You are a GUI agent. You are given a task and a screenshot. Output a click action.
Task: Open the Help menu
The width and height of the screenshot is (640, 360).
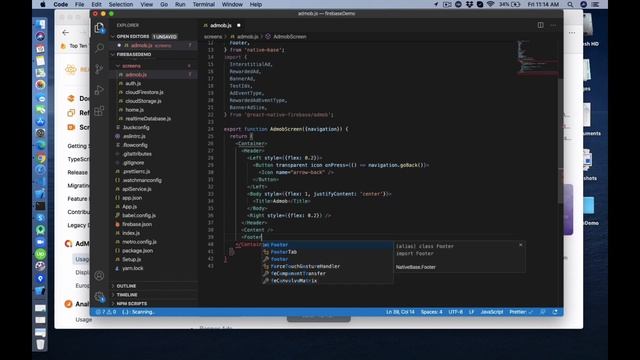(256, 4)
